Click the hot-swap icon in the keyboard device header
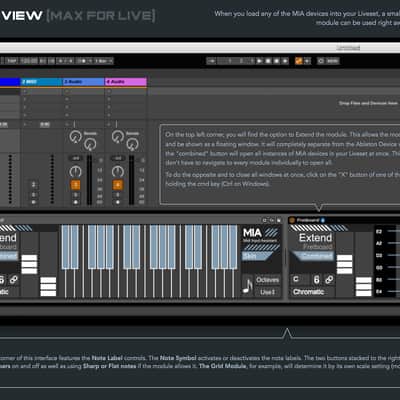This screenshot has width=400, height=400. point(272,220)
